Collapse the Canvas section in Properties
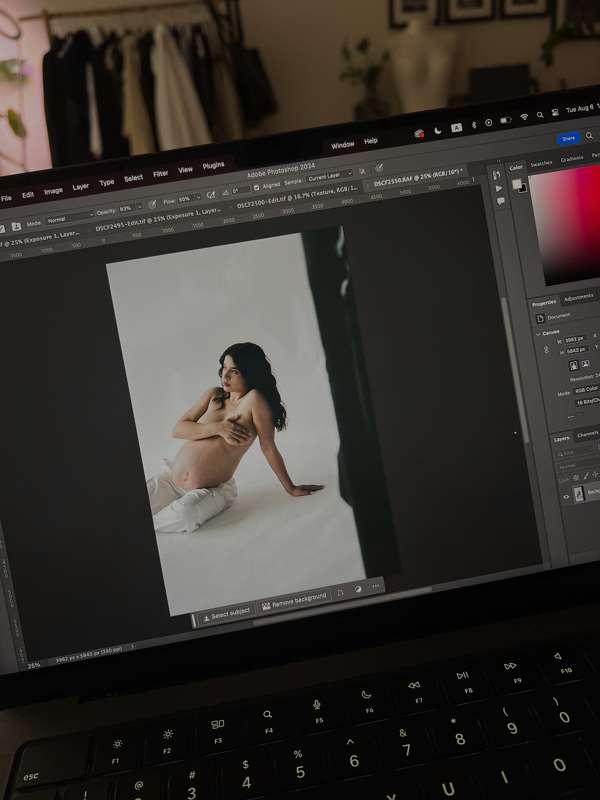Image resolution: width=600 pixels, height=800 pixels. (x=538, y=334)
